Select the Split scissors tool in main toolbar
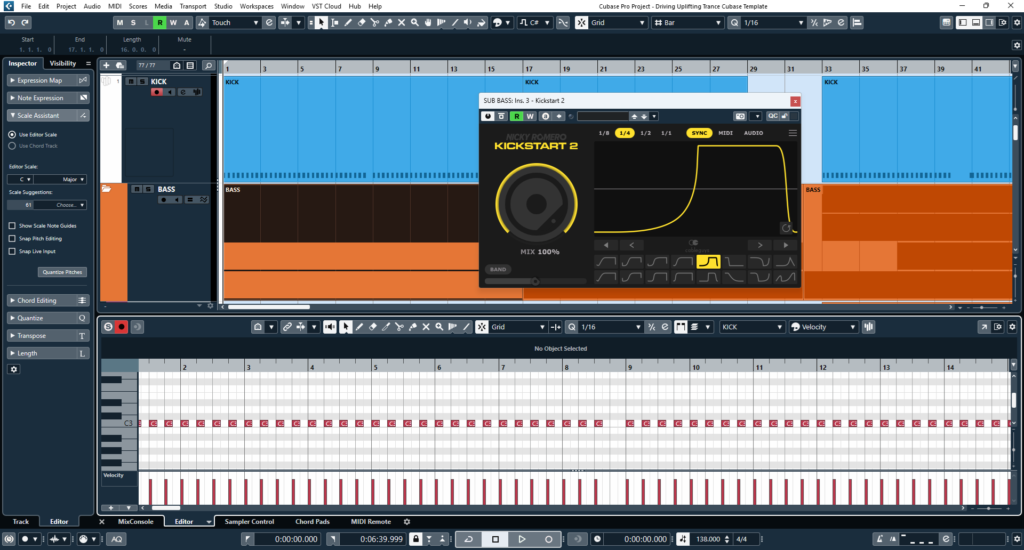 [375, 23]
